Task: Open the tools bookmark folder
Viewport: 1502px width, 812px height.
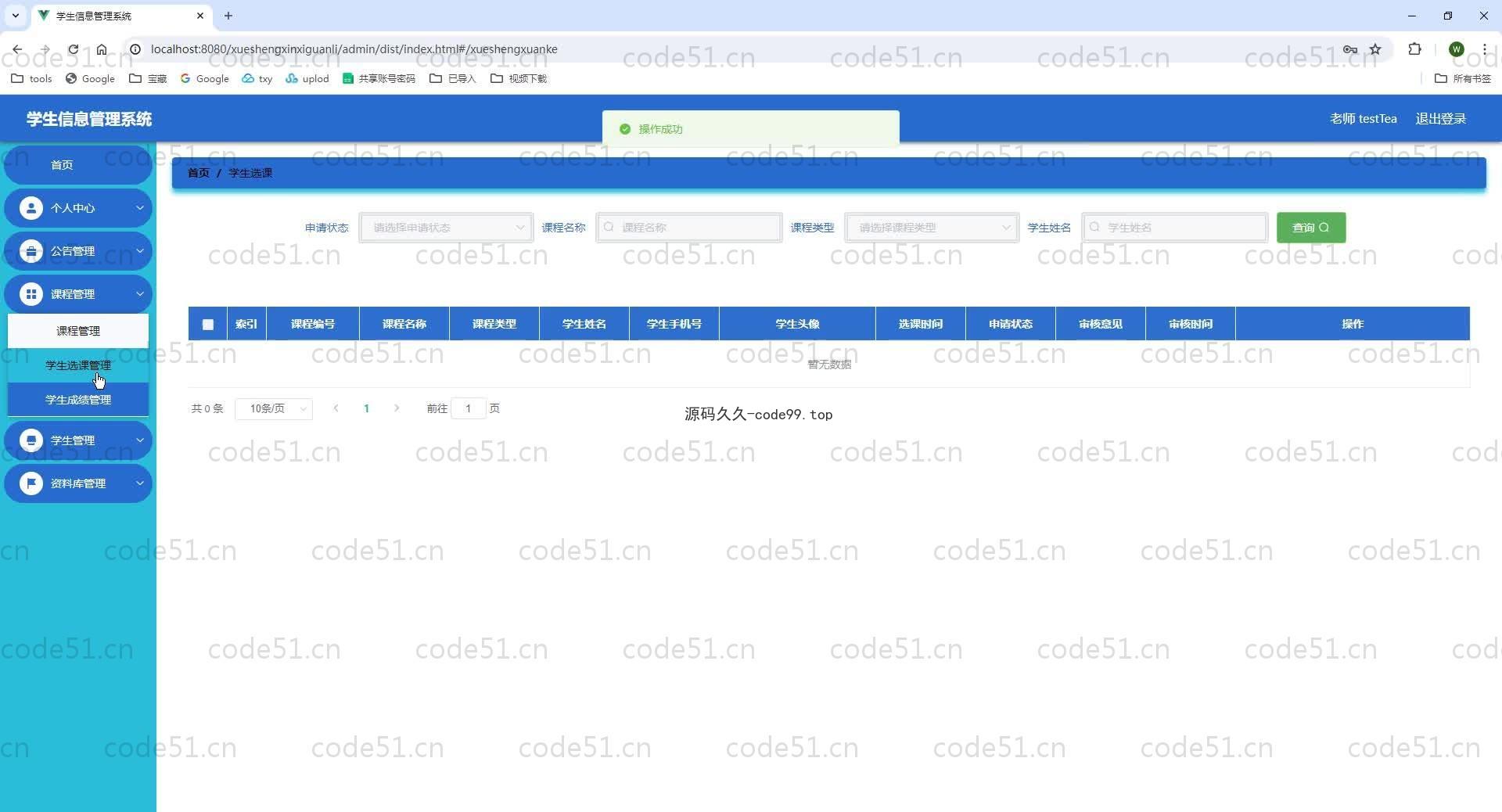Action: click(x=32, y=78)
